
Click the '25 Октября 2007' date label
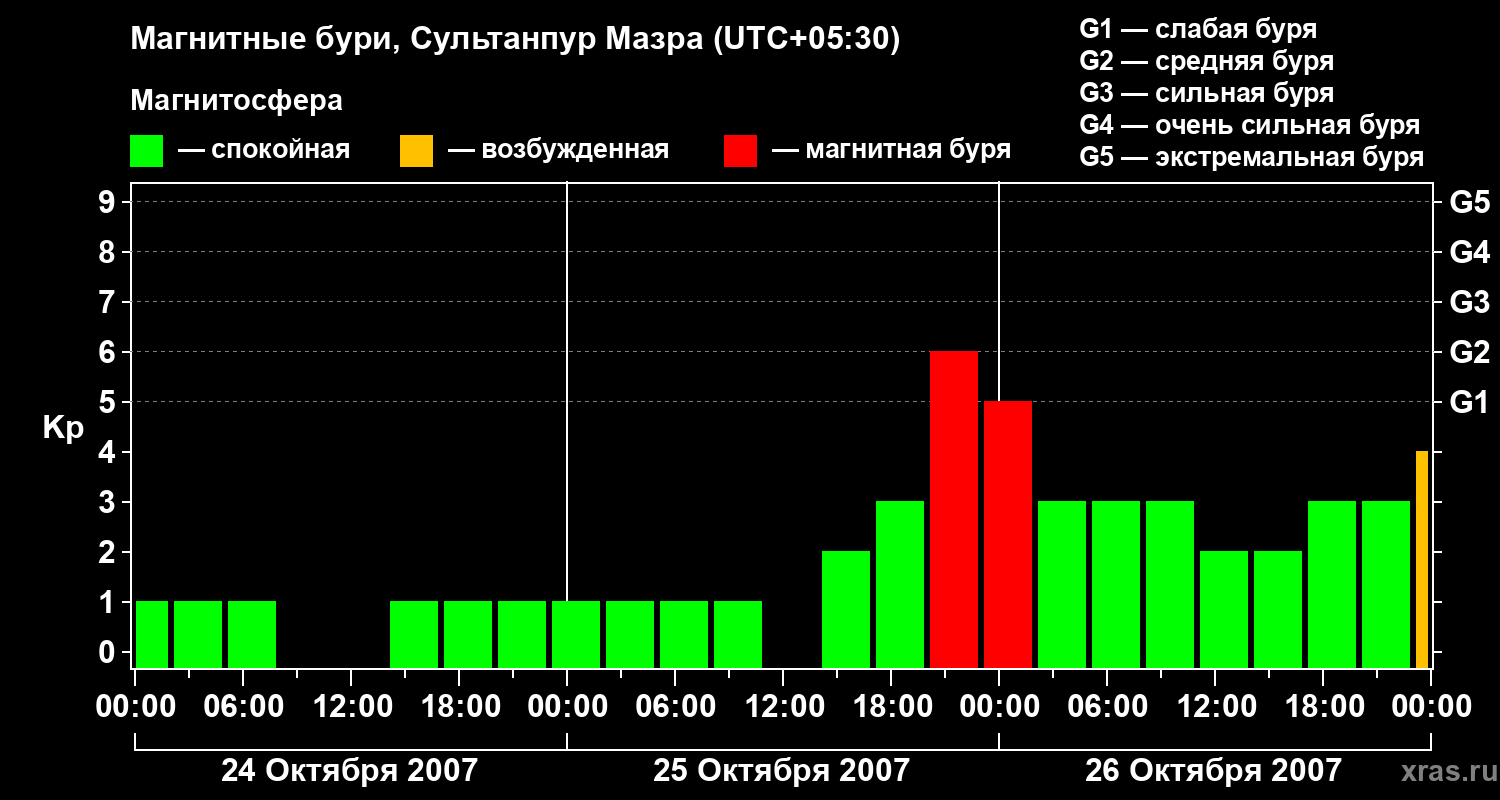tap(782, 771)
